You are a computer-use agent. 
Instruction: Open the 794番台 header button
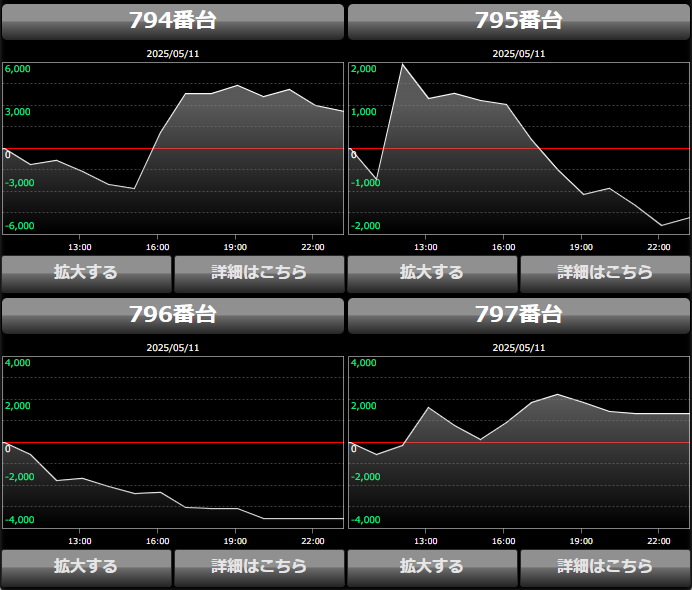173,21
